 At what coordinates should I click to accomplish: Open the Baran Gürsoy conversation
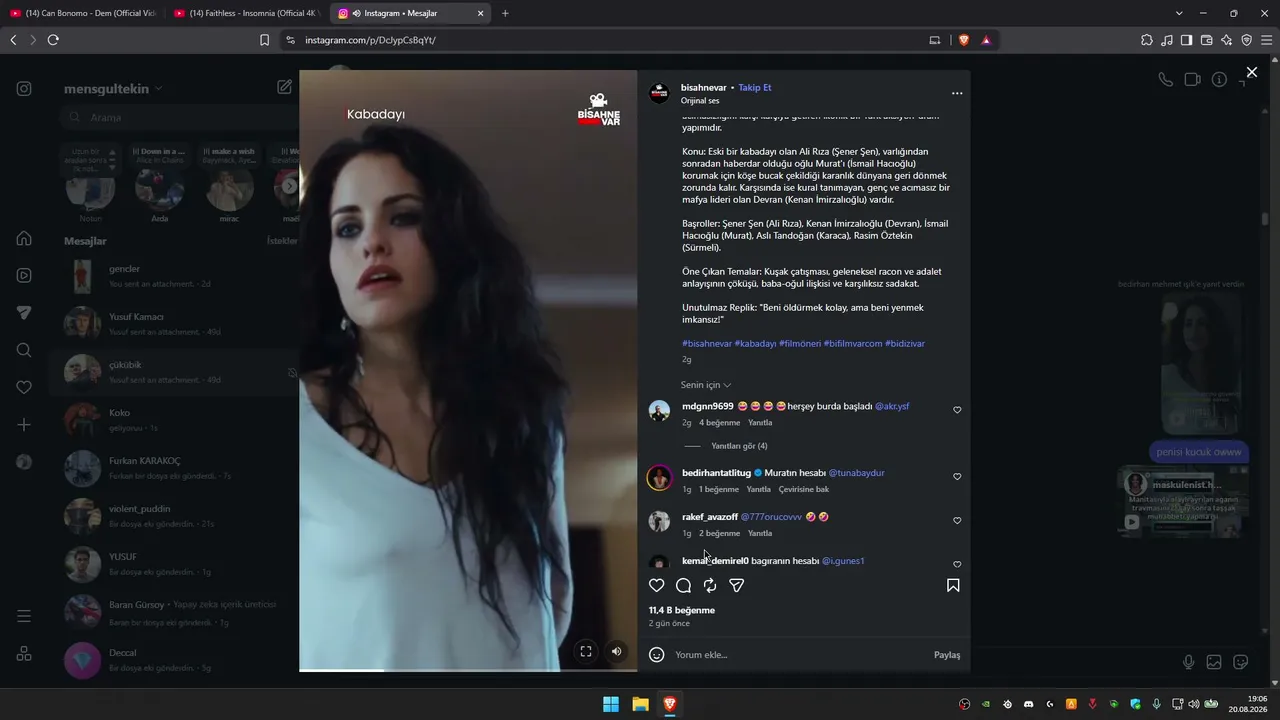coord(175,612)
